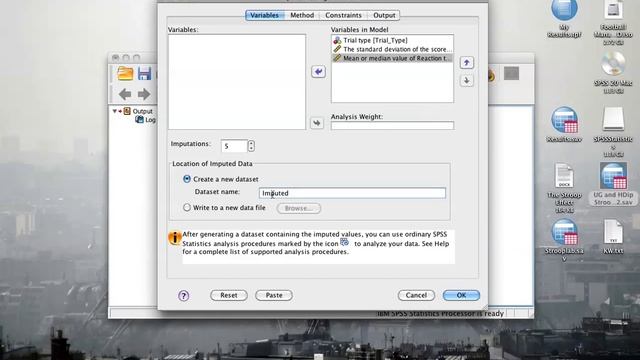Select the KW.txt desktop file

[x=613, y=232]
